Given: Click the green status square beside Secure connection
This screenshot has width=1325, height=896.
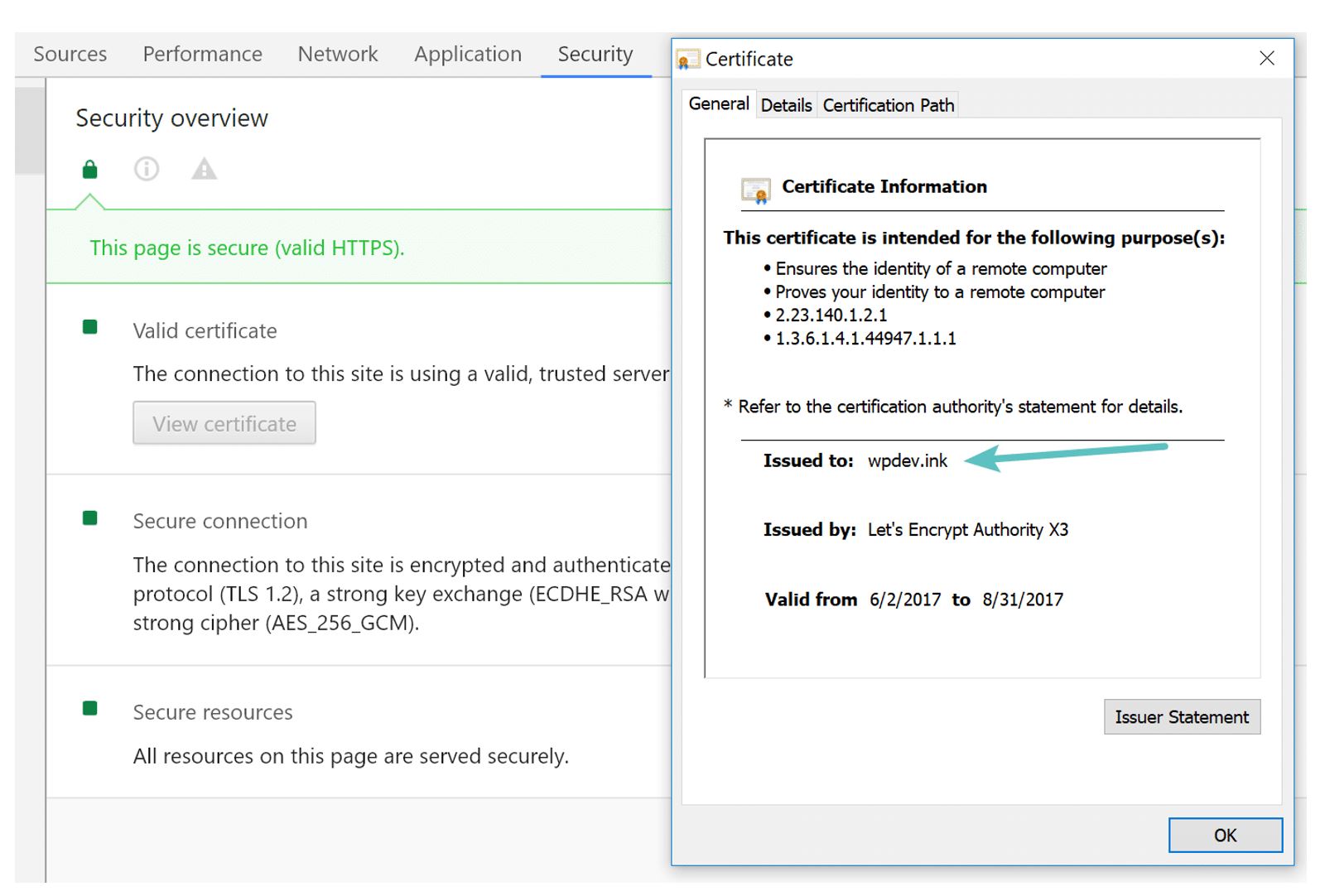Looking at the screenshot, I should click(89, 518).
